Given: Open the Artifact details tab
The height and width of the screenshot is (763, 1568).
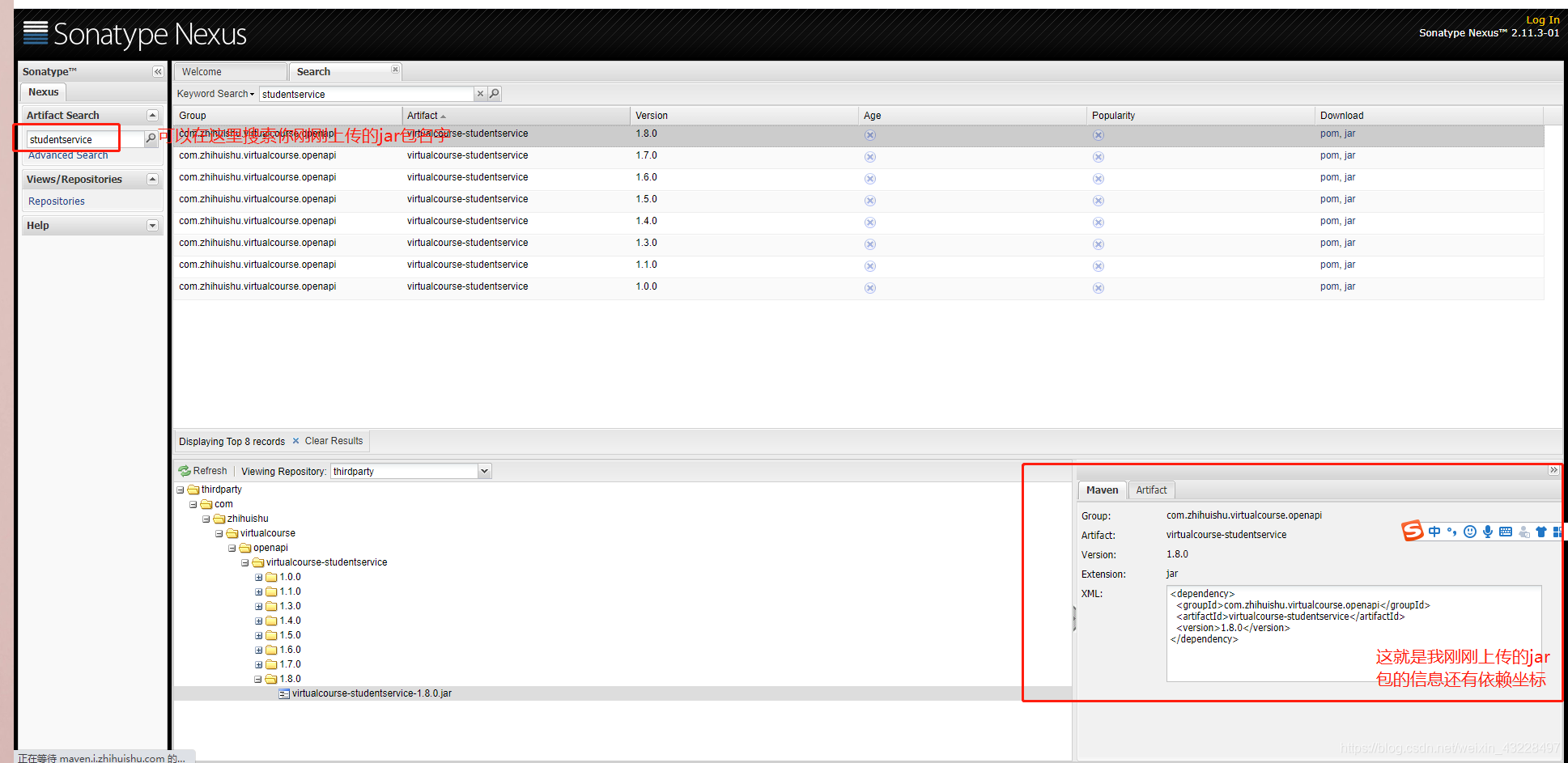Looking at the screenshot, I should click(x=1151, y=490).
